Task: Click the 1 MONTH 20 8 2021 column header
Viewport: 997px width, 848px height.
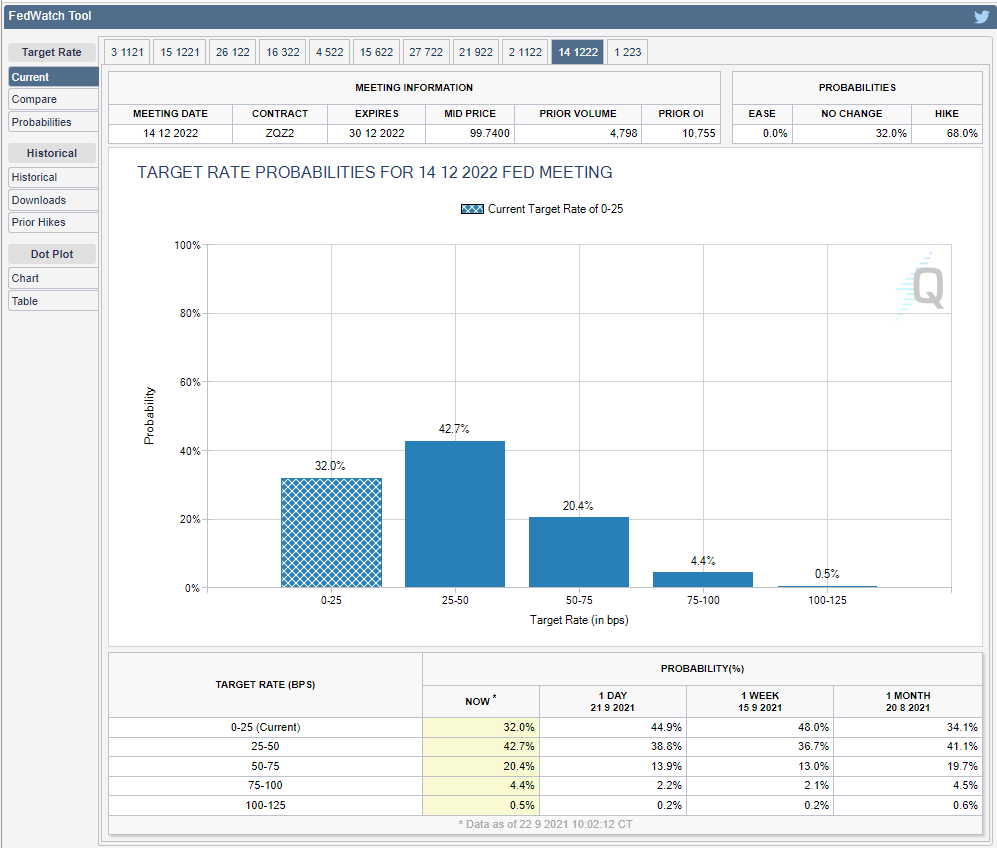Action: [908, 702]
